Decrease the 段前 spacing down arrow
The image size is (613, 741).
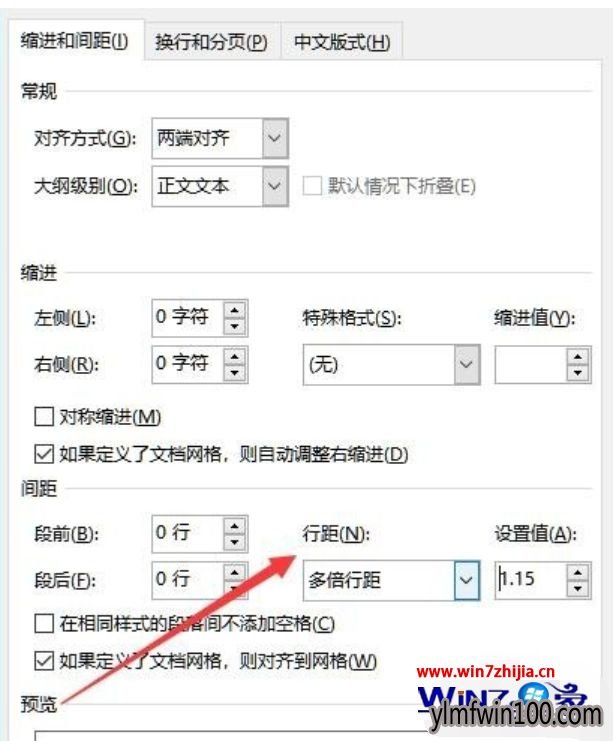tap(235, 542)
